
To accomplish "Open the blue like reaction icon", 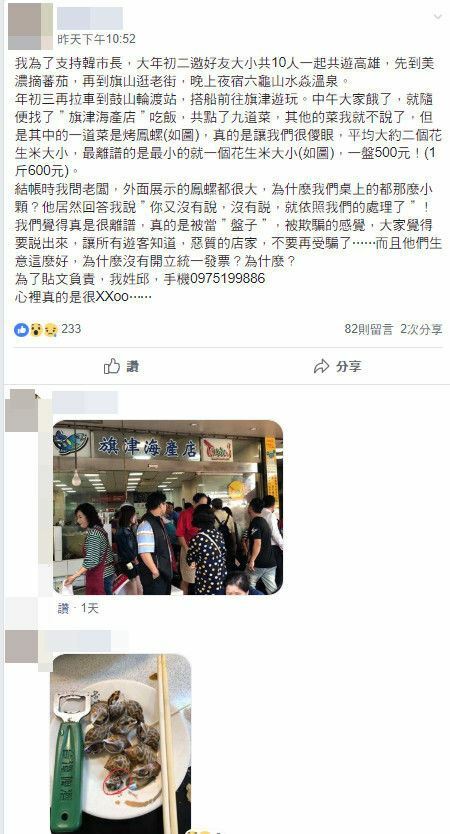I will [21, 329].
